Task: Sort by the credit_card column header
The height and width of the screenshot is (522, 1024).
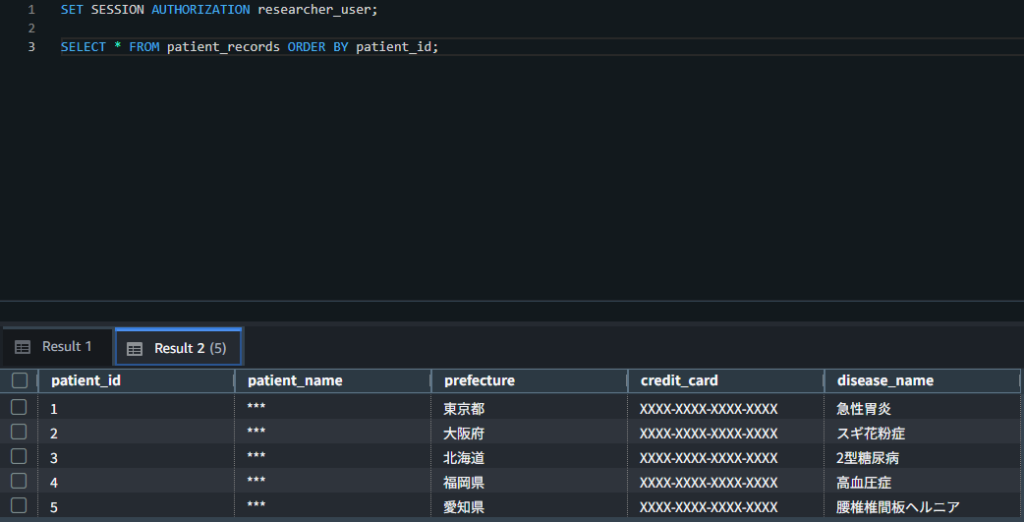Action: point(726,380)
